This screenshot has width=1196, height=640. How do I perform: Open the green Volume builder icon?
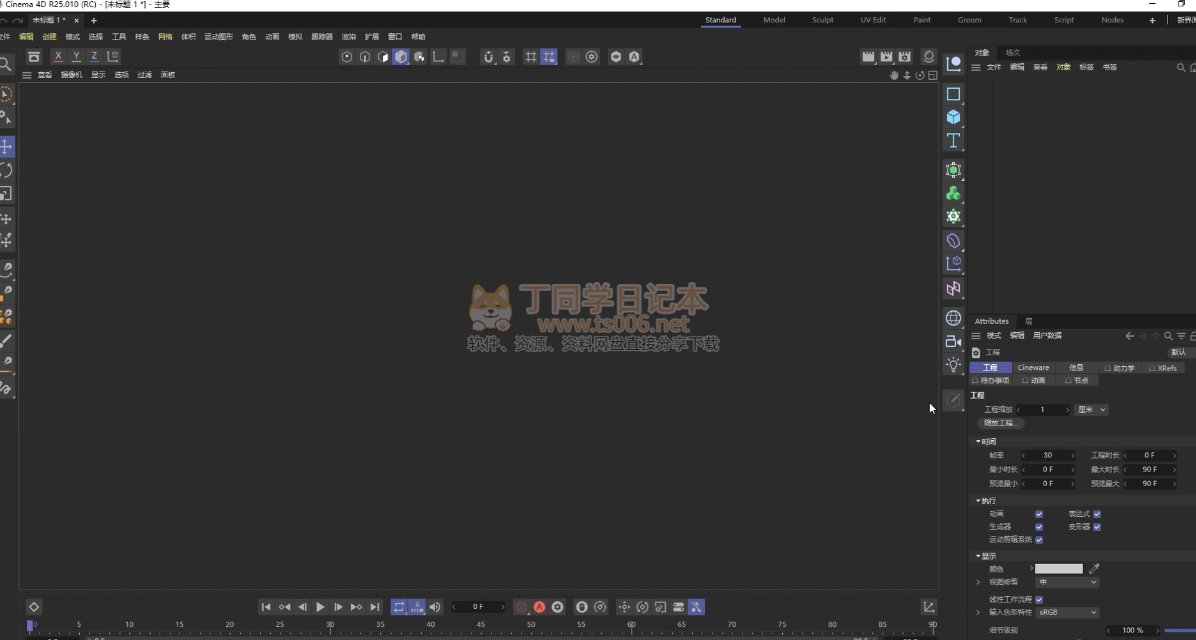coord(953,194)
